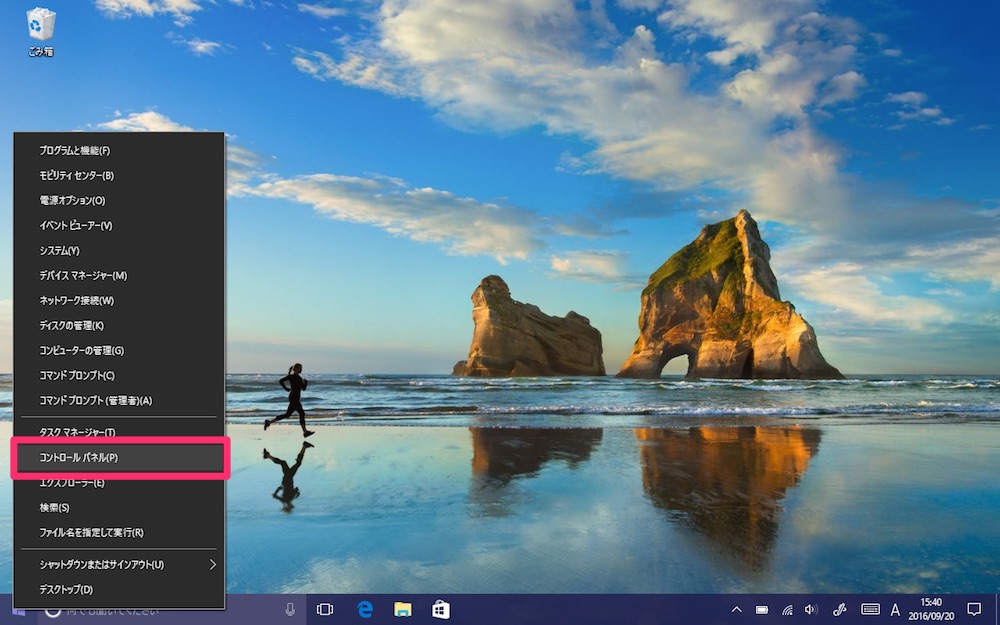Launch コマンド プロンプト (管理者)(A) entry

point(119,401)
